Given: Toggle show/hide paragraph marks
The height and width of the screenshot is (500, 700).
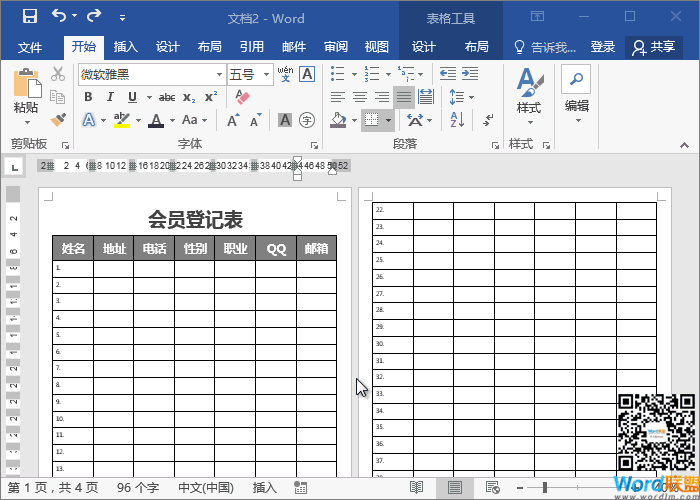Looking at the screenshot, I should pyautogui.click(x=488, y=120).
